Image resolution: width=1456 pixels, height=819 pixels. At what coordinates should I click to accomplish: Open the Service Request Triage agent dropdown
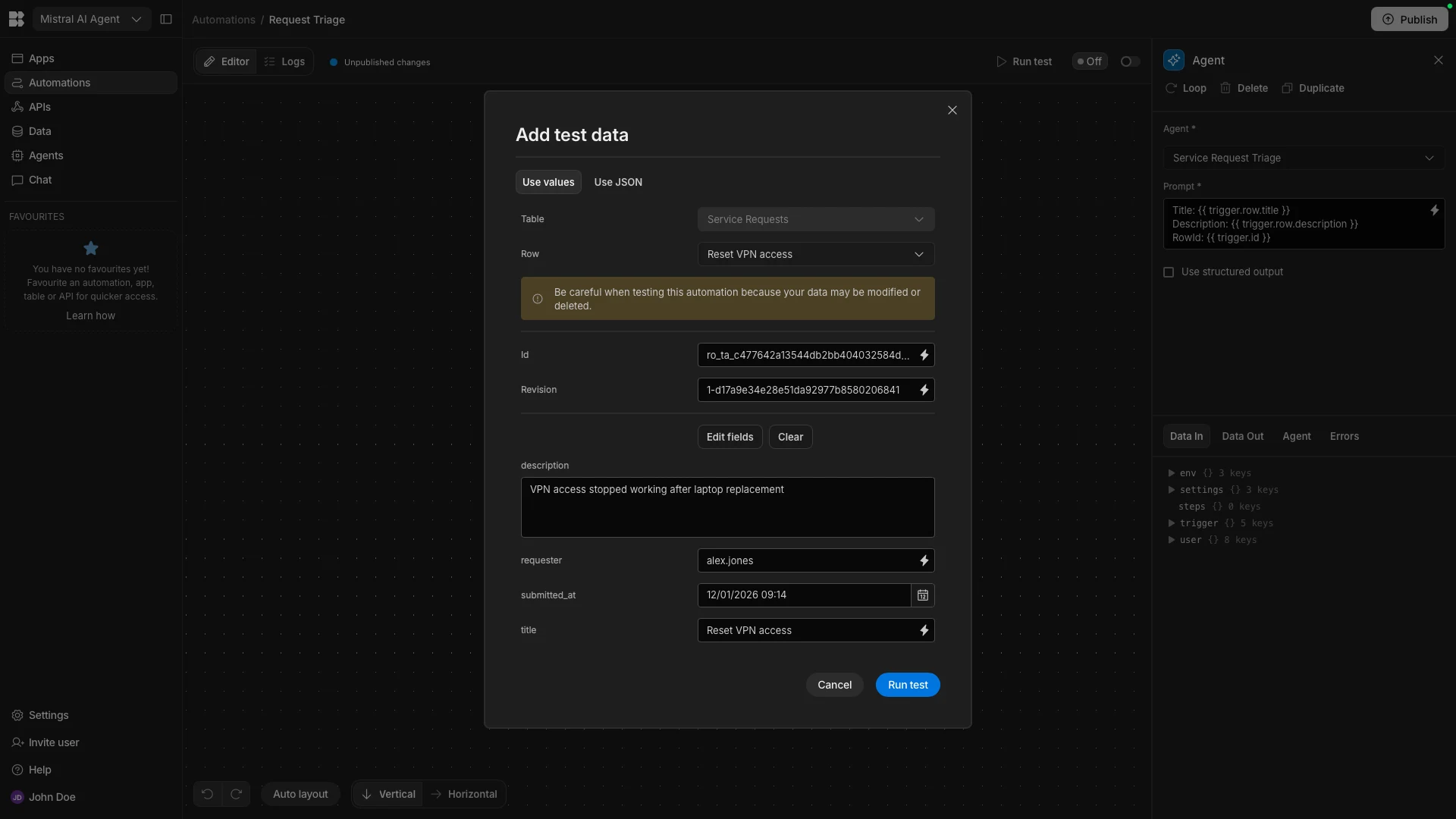(x=1304, y=158)
